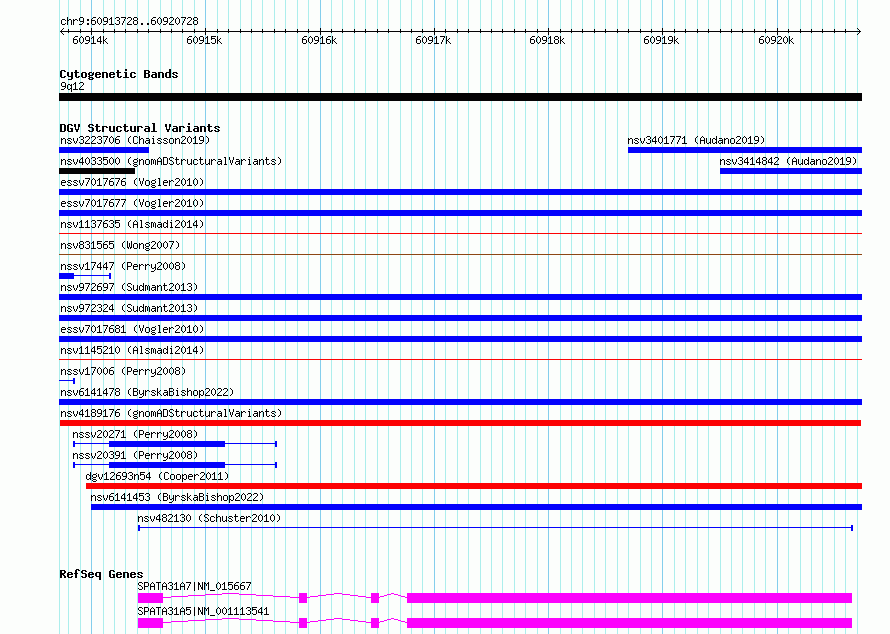This screenshot has width=890, height=634.
Task: Click nsv1137635 (Alsmadi2014) label
Action: (132, 224)
